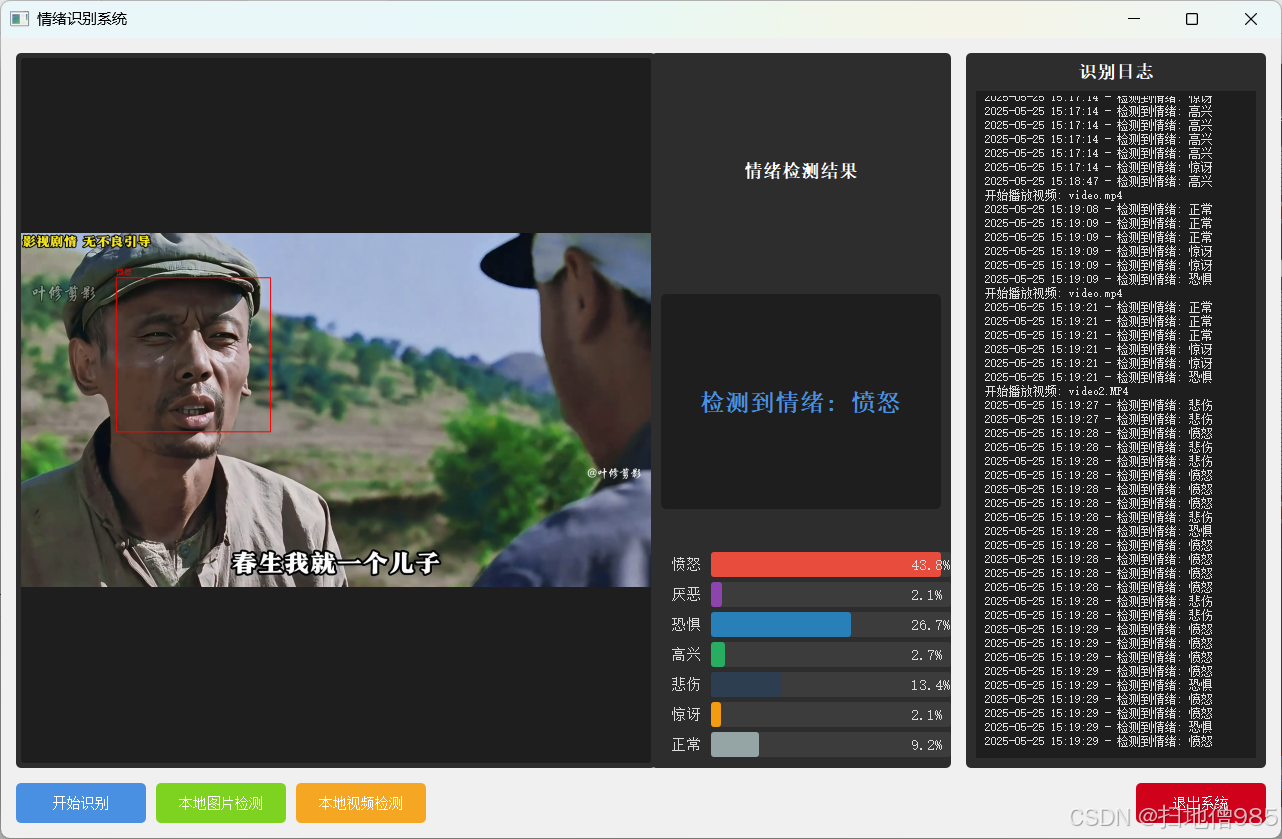Click the 愤怒 emotion label

click(686, 565)
